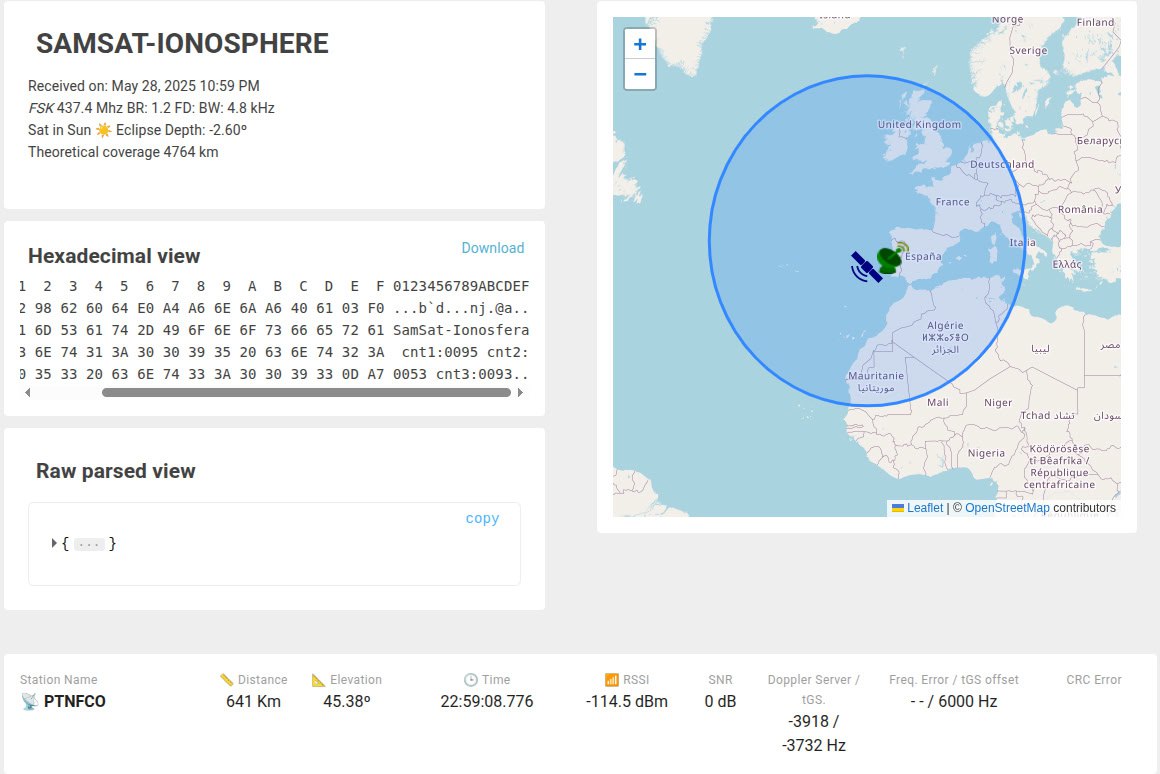Click the hex view left scroll arrow
Viewport: 1160px width, 774px height.
[x=28, y=393]
